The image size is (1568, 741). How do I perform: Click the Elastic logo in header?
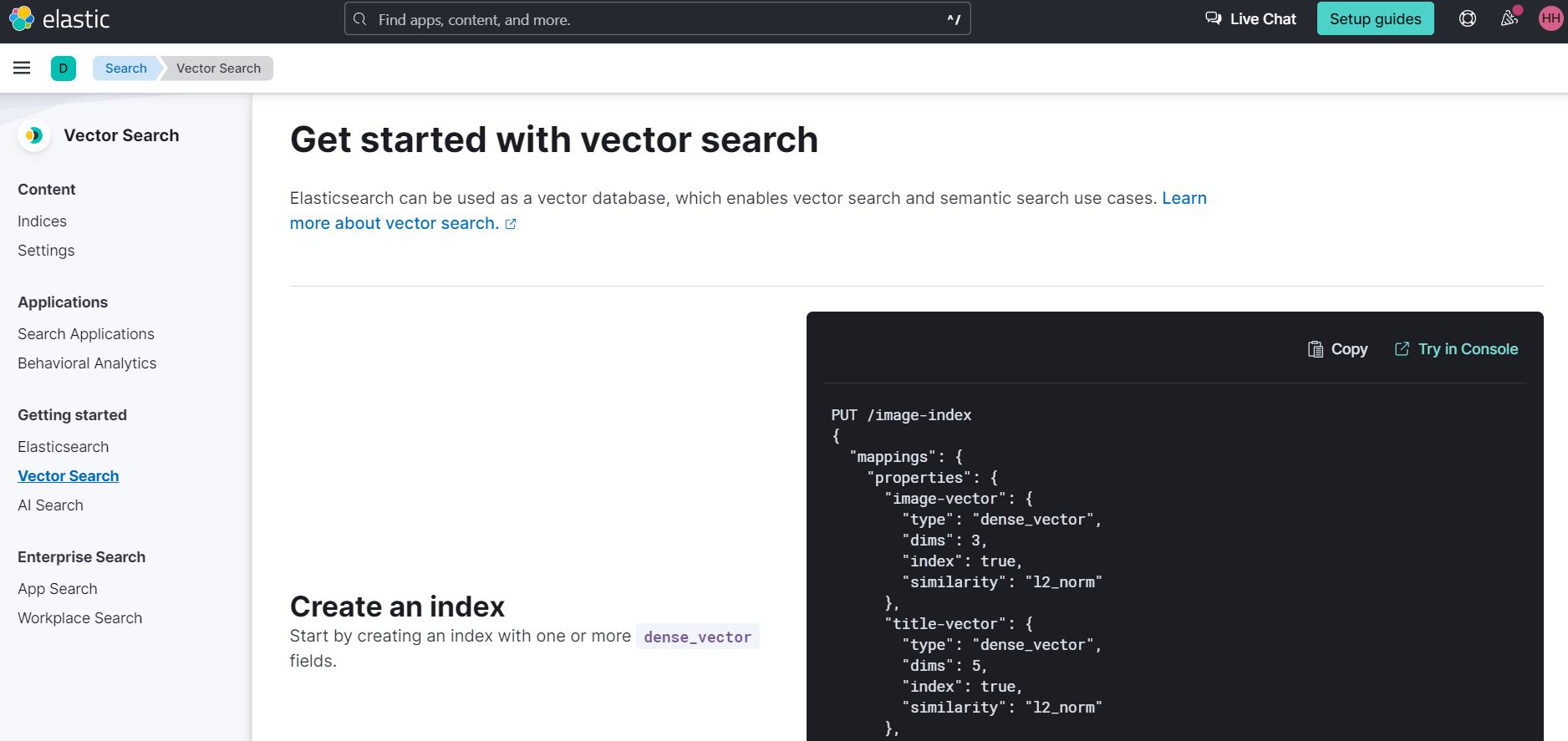pyautogui.click(x=59, y=18)
